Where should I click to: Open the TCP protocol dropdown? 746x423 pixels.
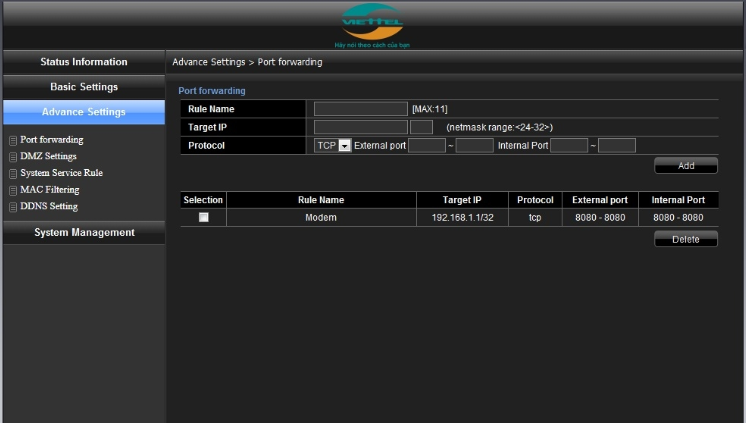point(344,146)
